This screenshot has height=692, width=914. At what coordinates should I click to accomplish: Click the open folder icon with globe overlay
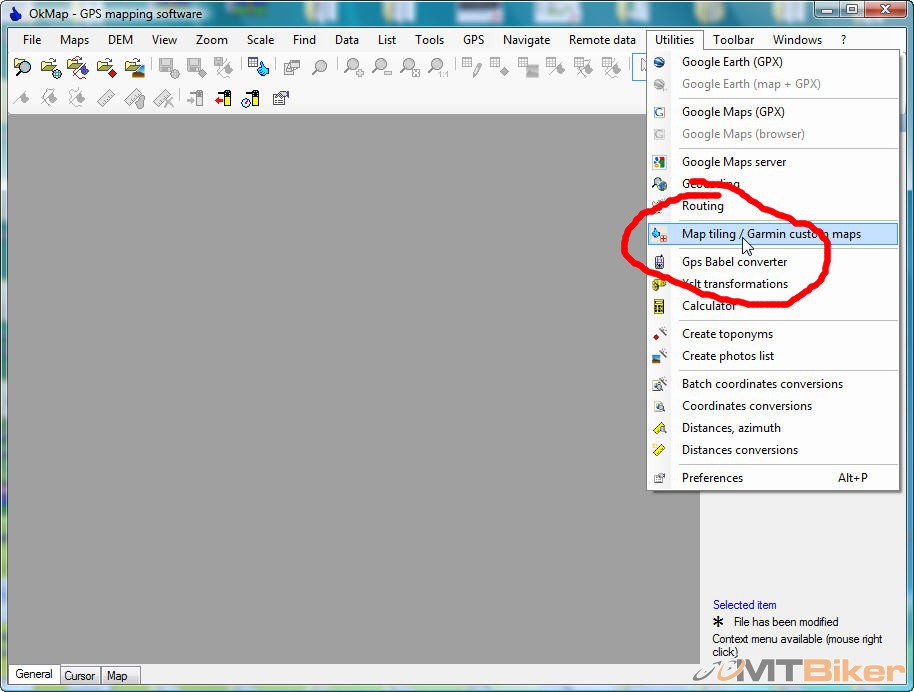pos(51,68)
